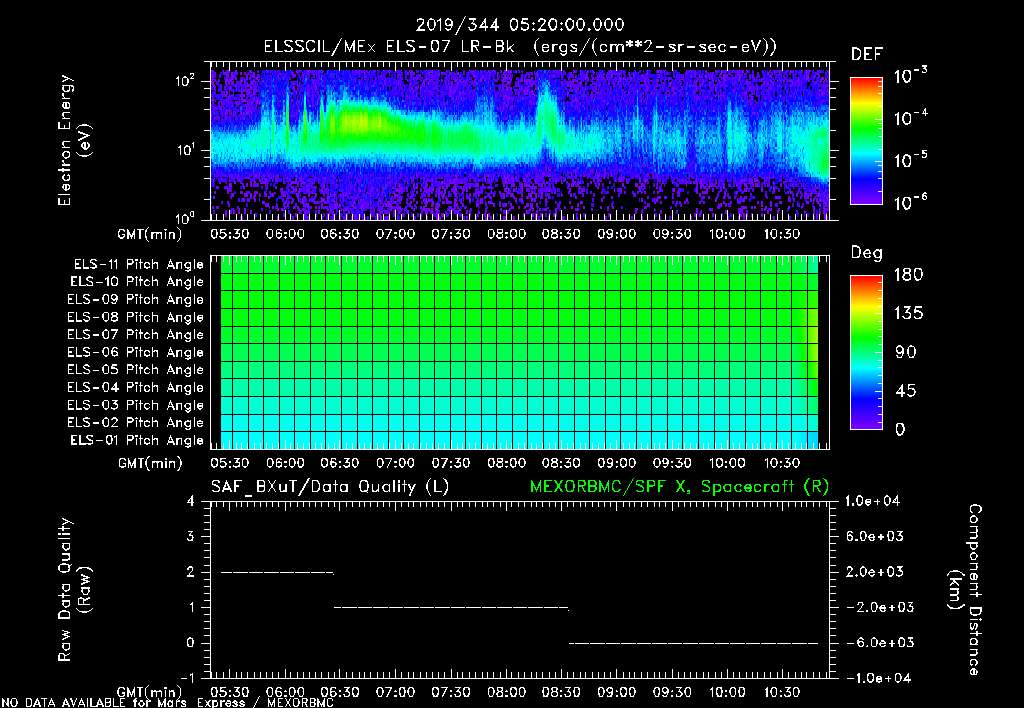Screen dimensions: 1024x708
Task: Click the Deg pitch angle color bar
Action: [866, 352]
